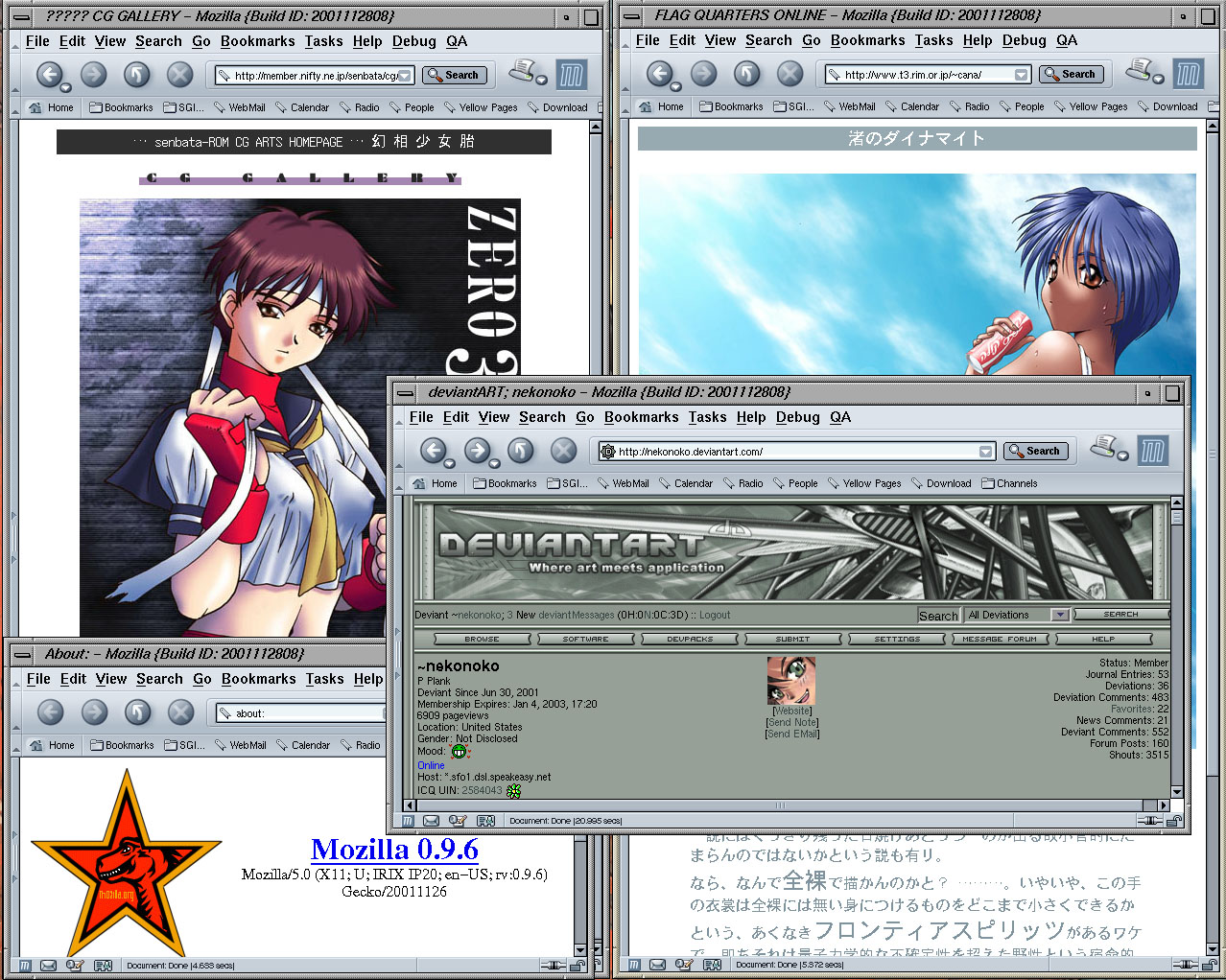Open Forward history arrow in deviantART window
Screen dimensions: 1226x980
[x=492, y=463]
